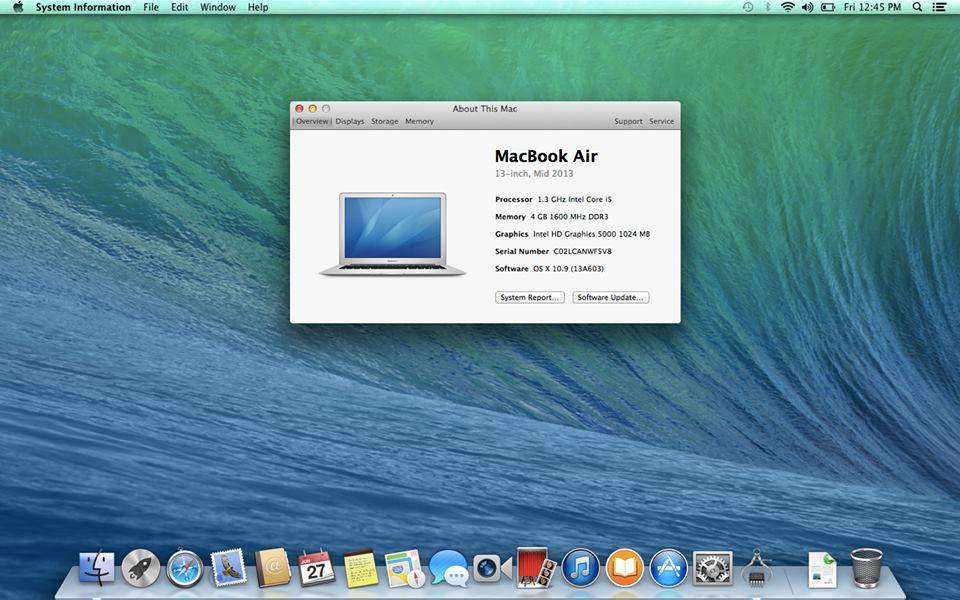Viewport: 960px width, 600px height.
Task: Open Messages speech bubbles icon
Action: pyautogui.click(x=449, y=568)
